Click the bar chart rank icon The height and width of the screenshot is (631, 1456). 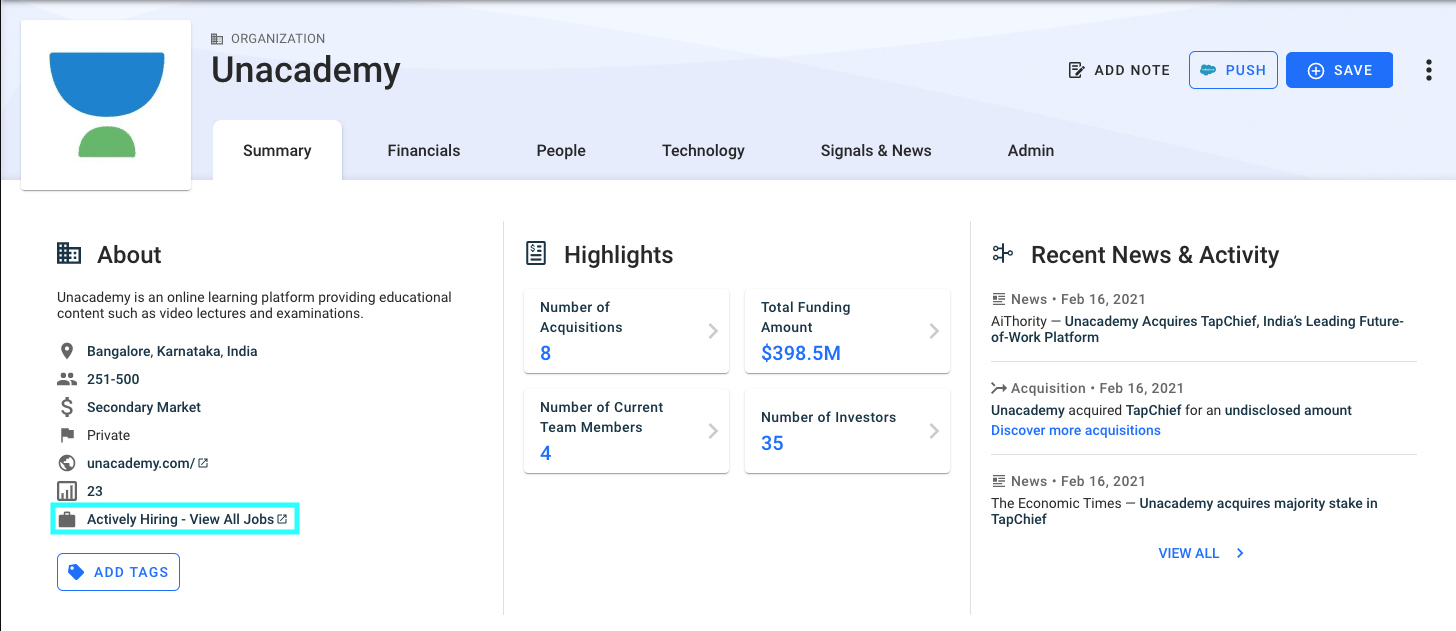(x=67, y=491)
